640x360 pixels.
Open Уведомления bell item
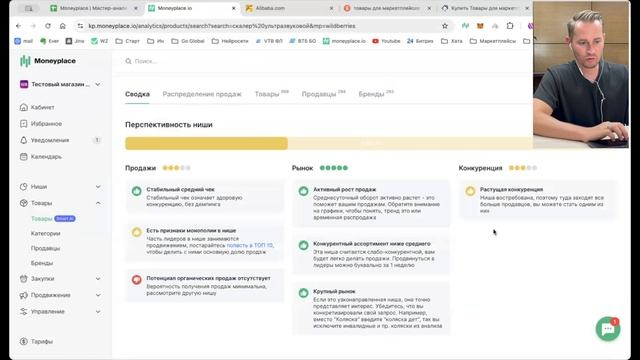pos(50,140)
